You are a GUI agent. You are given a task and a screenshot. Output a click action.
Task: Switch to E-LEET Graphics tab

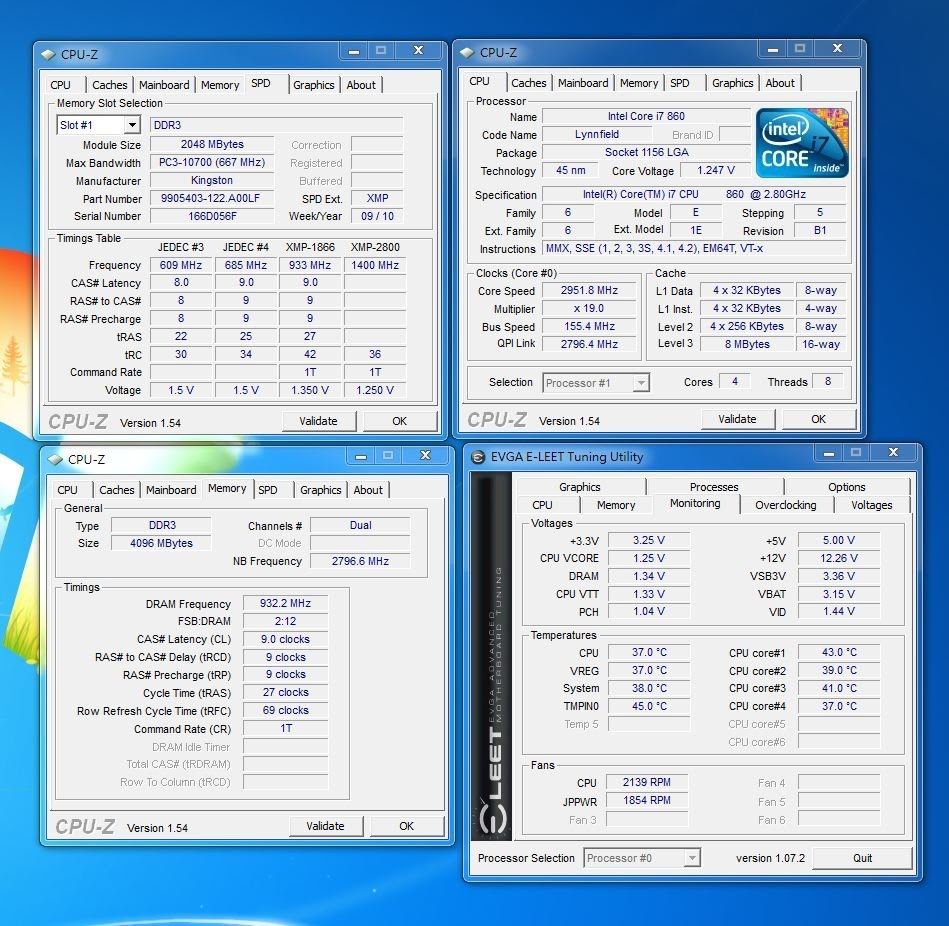click(580, 487)
